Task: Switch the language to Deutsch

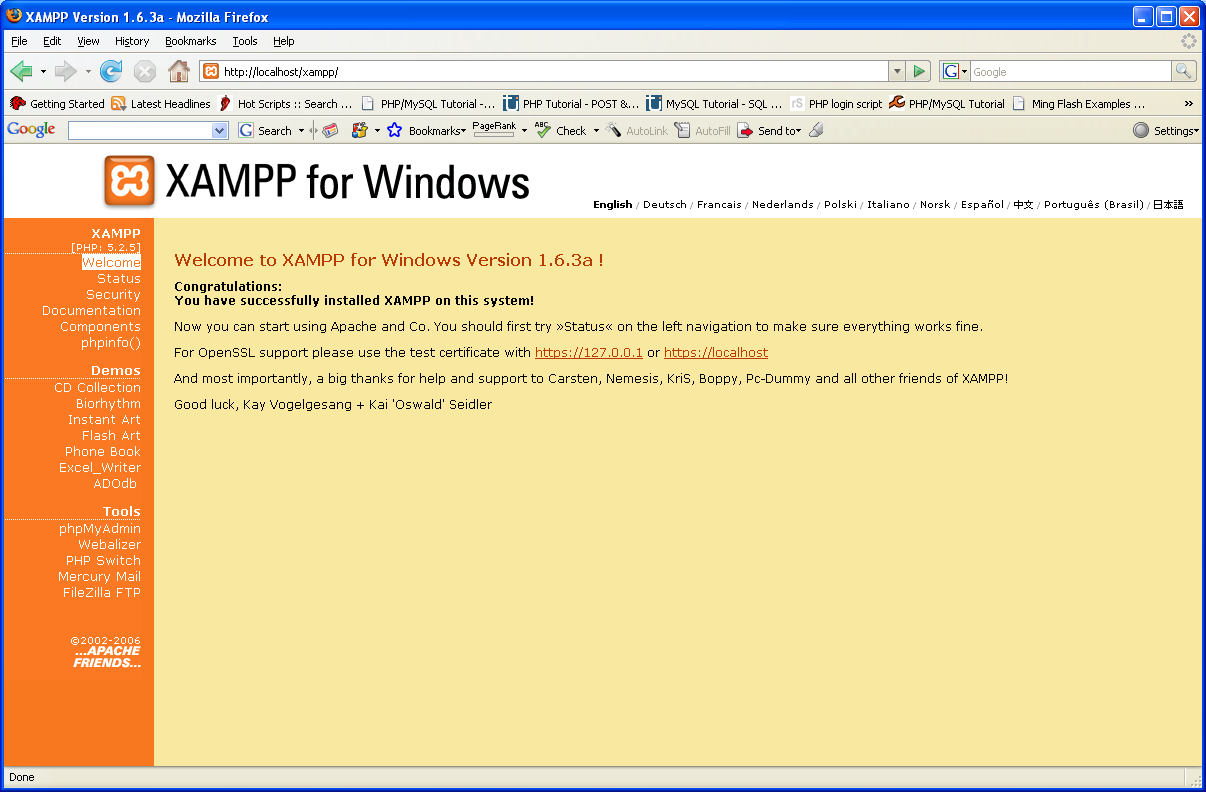Action: click(665, 204)
